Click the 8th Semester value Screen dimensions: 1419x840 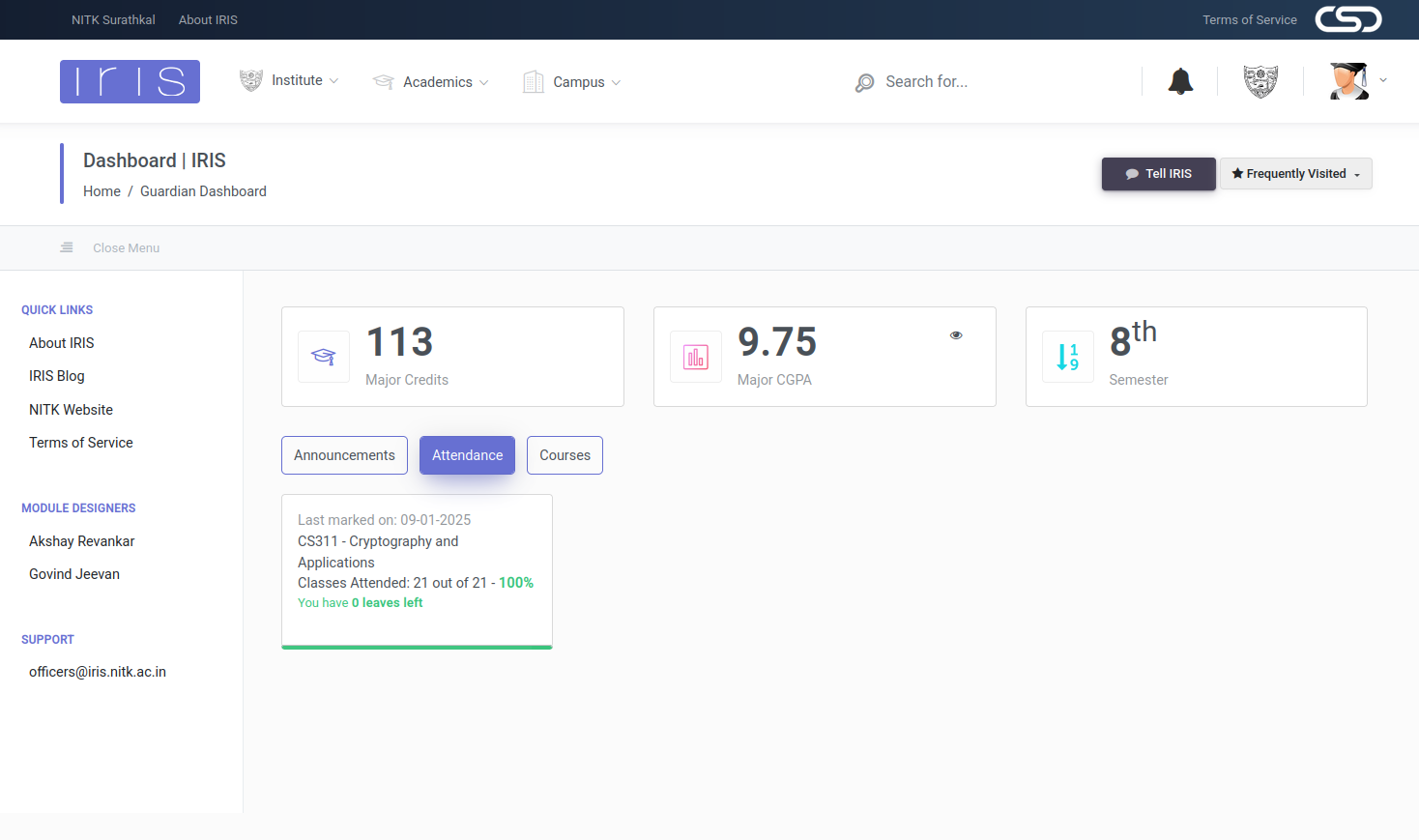1133,339
